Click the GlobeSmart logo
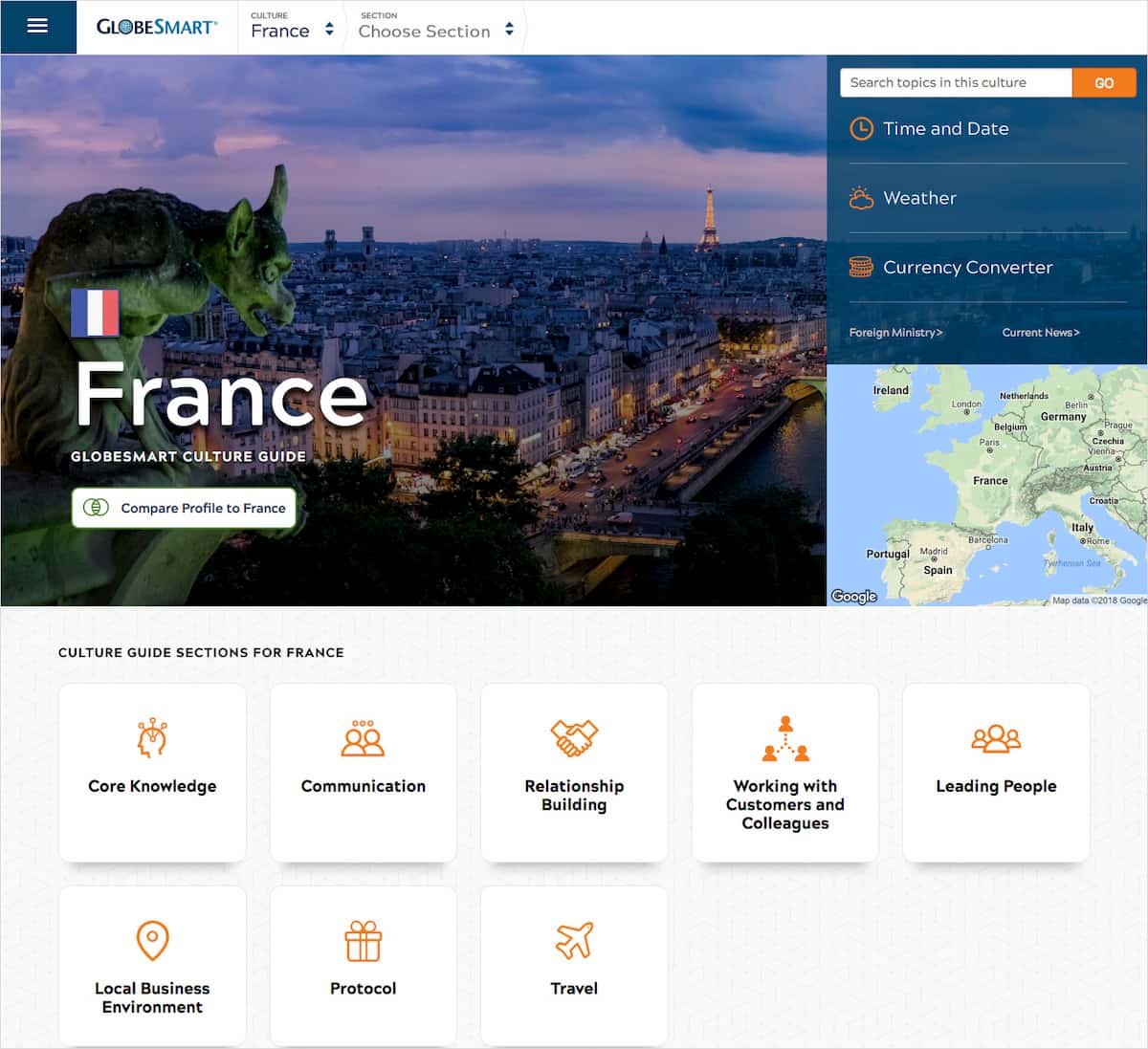 (157, 27)
